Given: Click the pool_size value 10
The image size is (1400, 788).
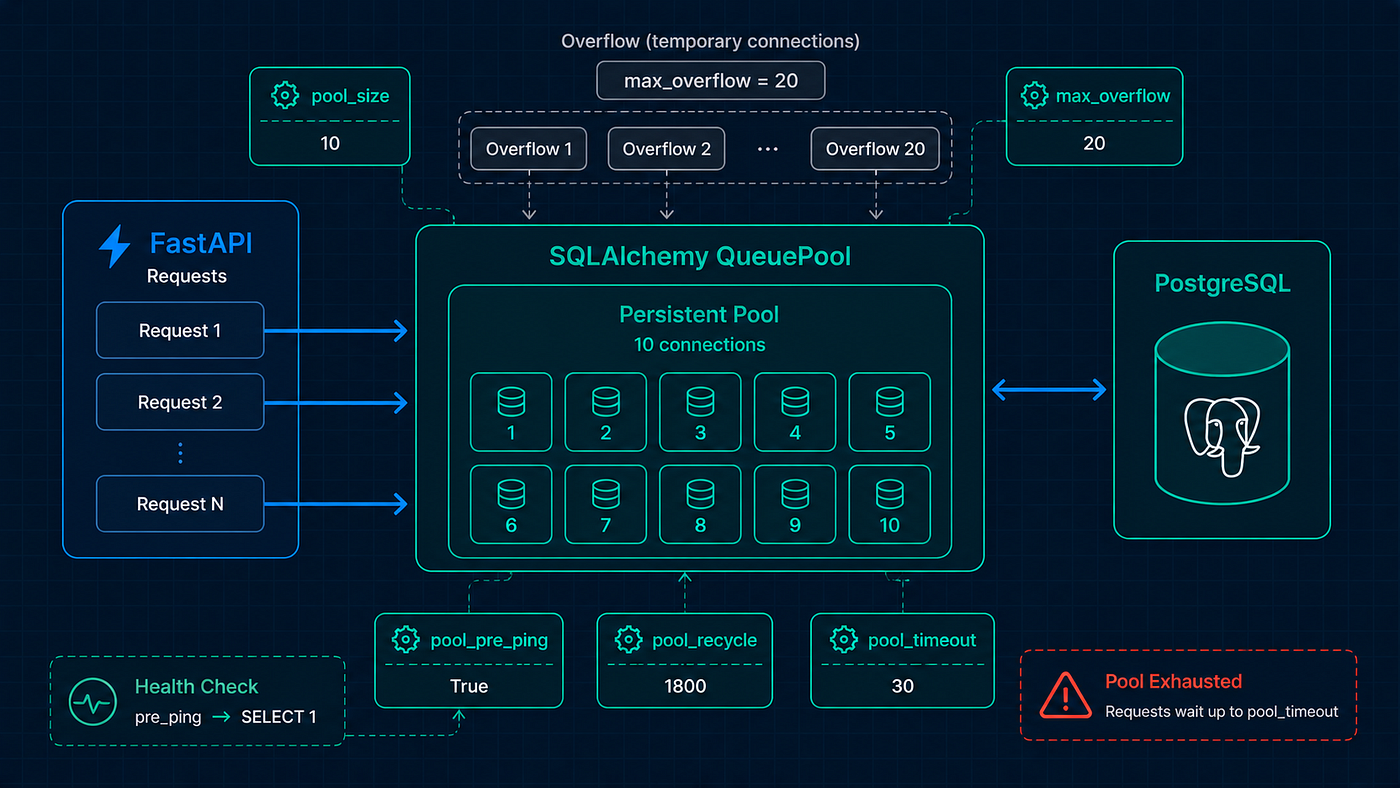Looking at the screenshot, I should coord(330,143).
